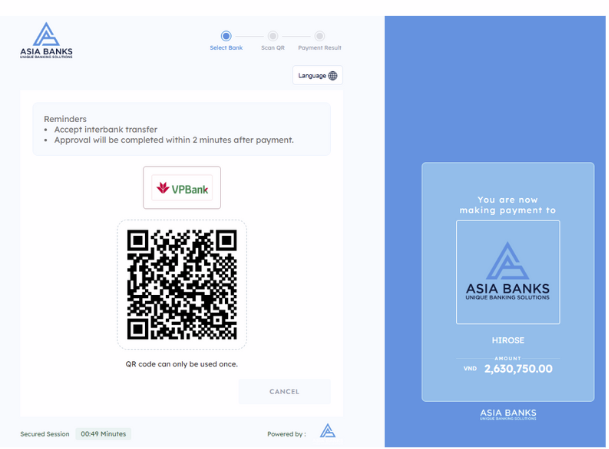This screenshot has height=449, width=609.
Task: Click the Payment Result step label
Action: tap(320, 48)
